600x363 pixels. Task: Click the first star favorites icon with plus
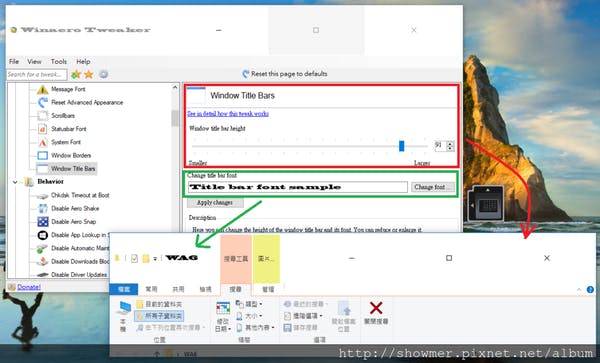click(x=76, y=74)
